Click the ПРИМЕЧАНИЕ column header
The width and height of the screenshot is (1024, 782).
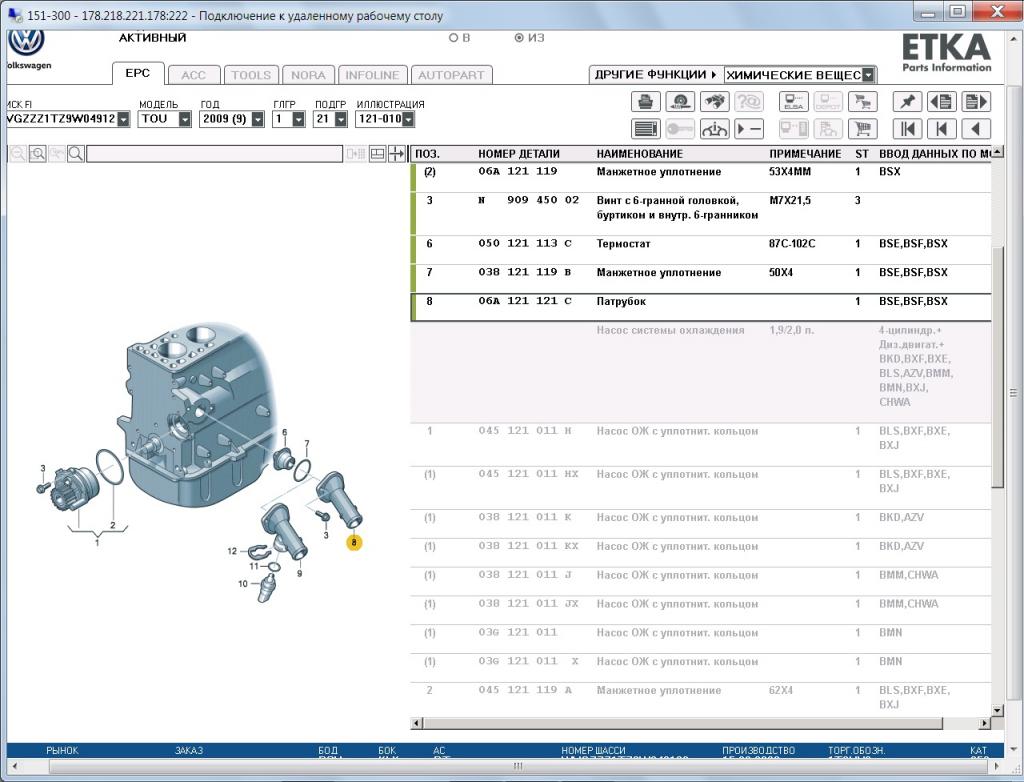click(805, 154)
